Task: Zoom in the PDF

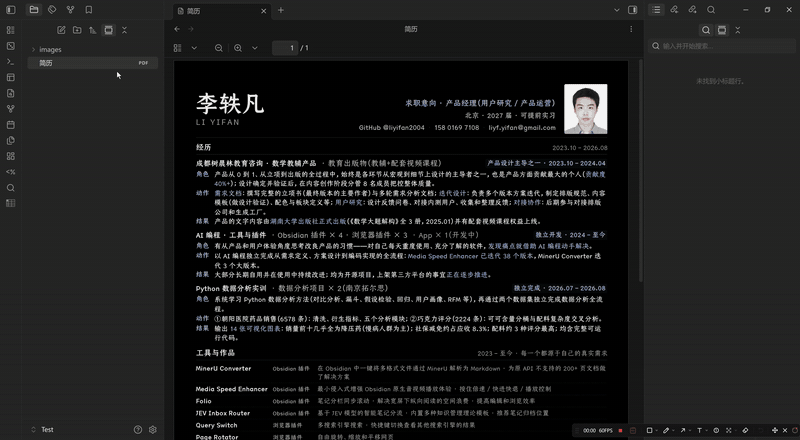Action: click(x=238, y=48)
